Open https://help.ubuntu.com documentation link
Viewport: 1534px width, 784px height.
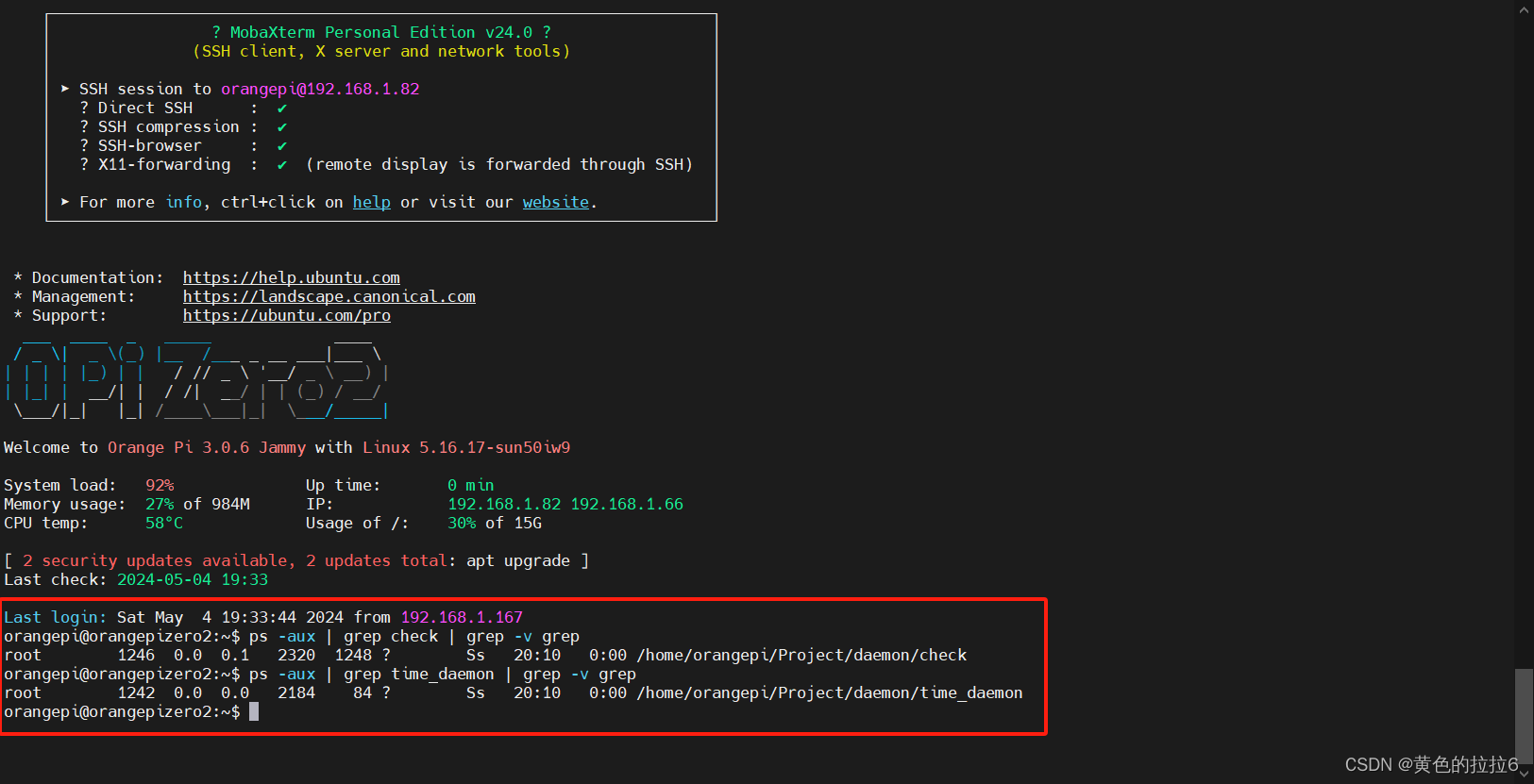coord(291,277)
